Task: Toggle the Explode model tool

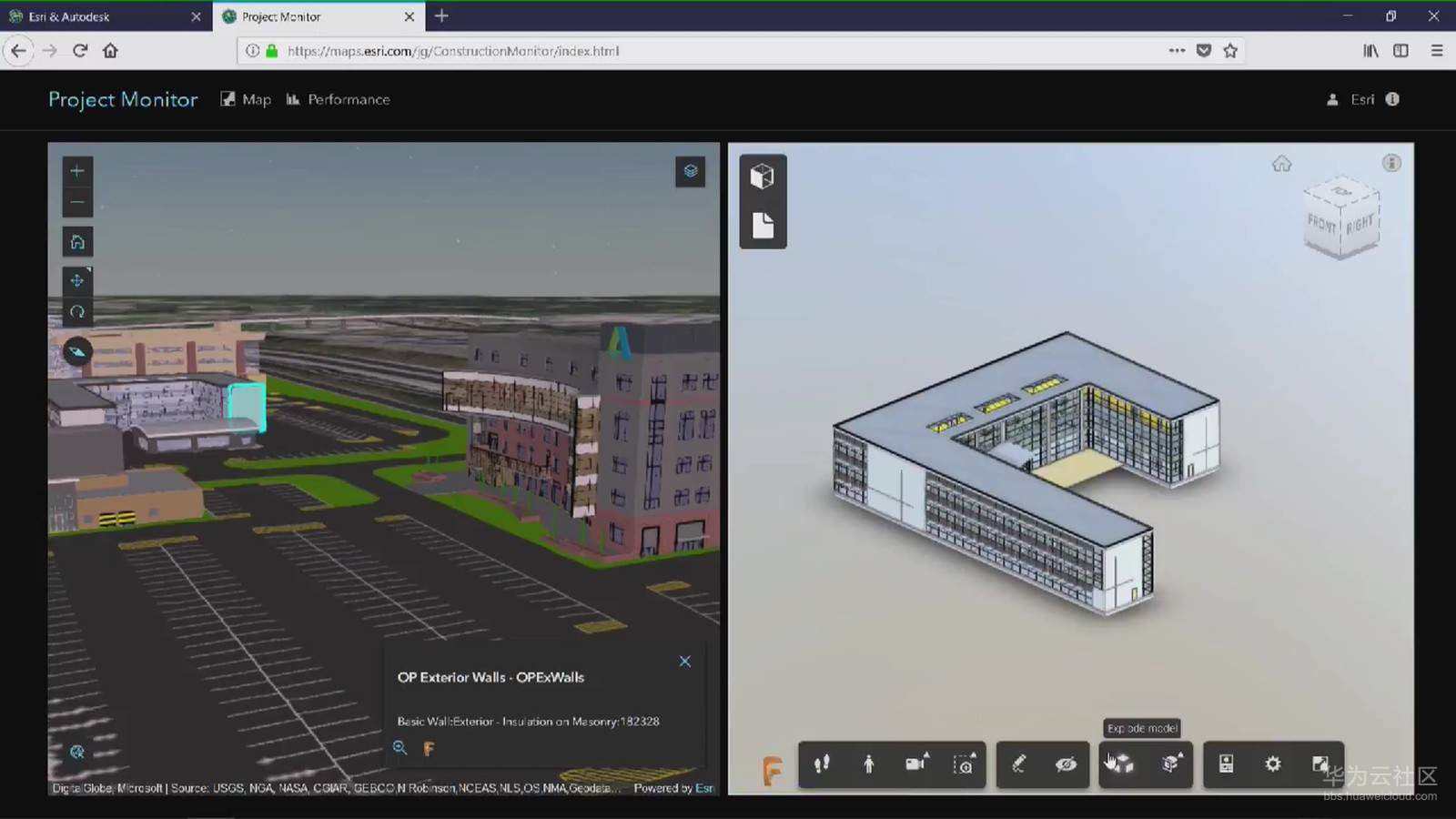Action: click(1122, 764)
